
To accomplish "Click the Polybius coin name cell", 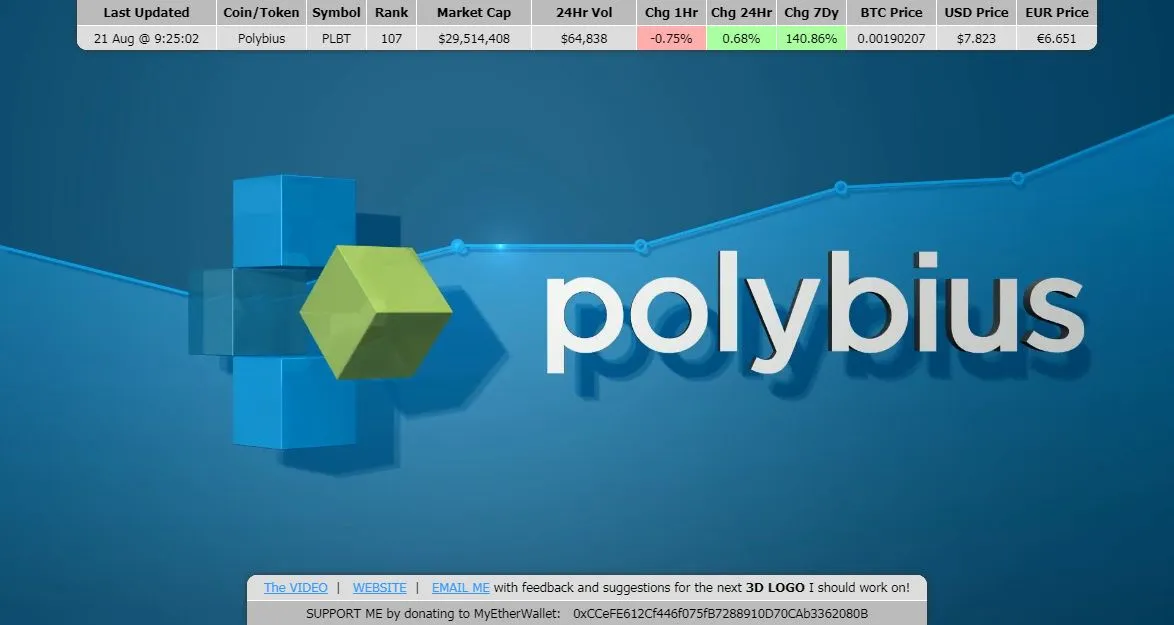I will pyautogui.click(x=261, y=38).
